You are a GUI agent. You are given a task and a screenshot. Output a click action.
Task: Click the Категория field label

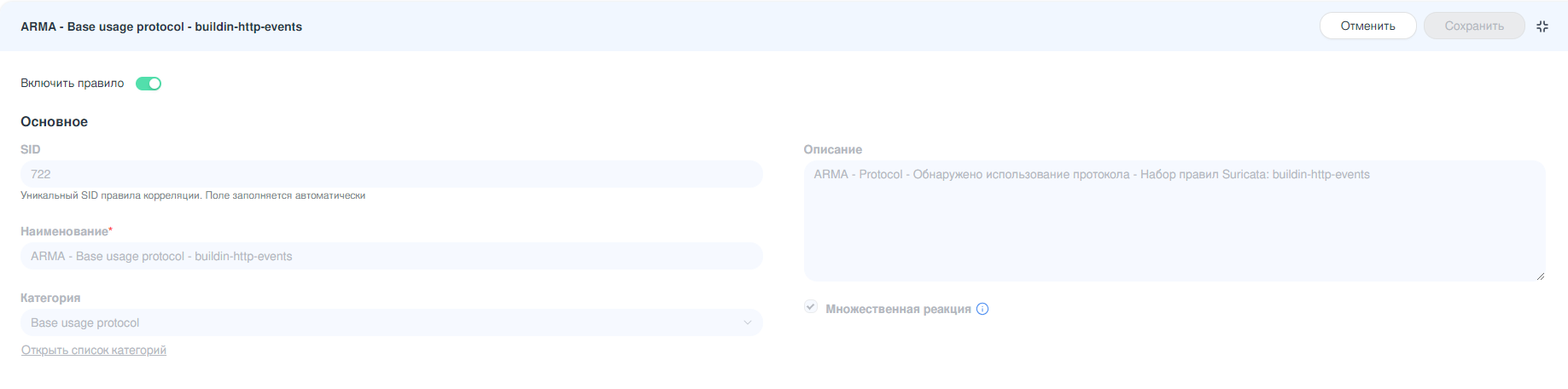tap(50, 299)
